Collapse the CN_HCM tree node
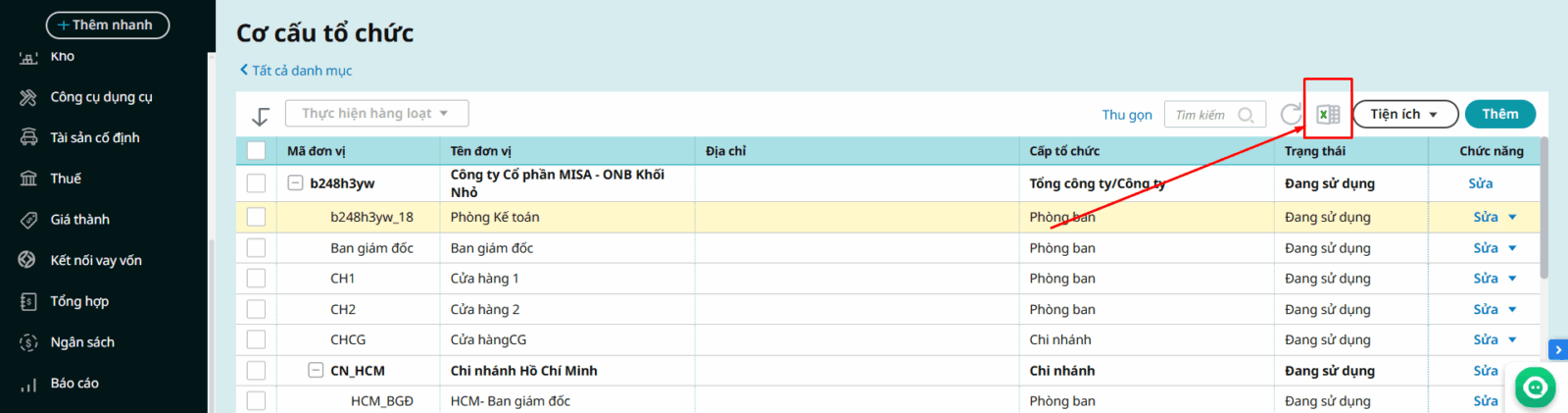 click(x=316, y=371)
